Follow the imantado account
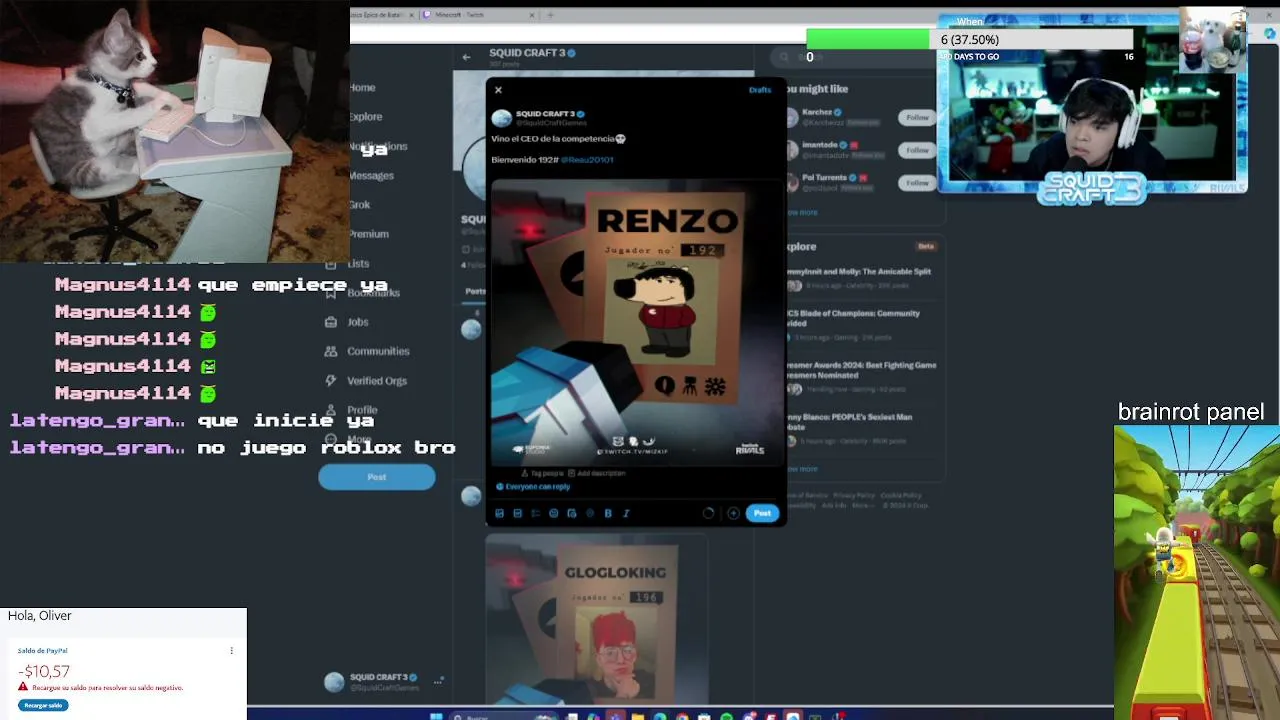 [x=917, y=150]
